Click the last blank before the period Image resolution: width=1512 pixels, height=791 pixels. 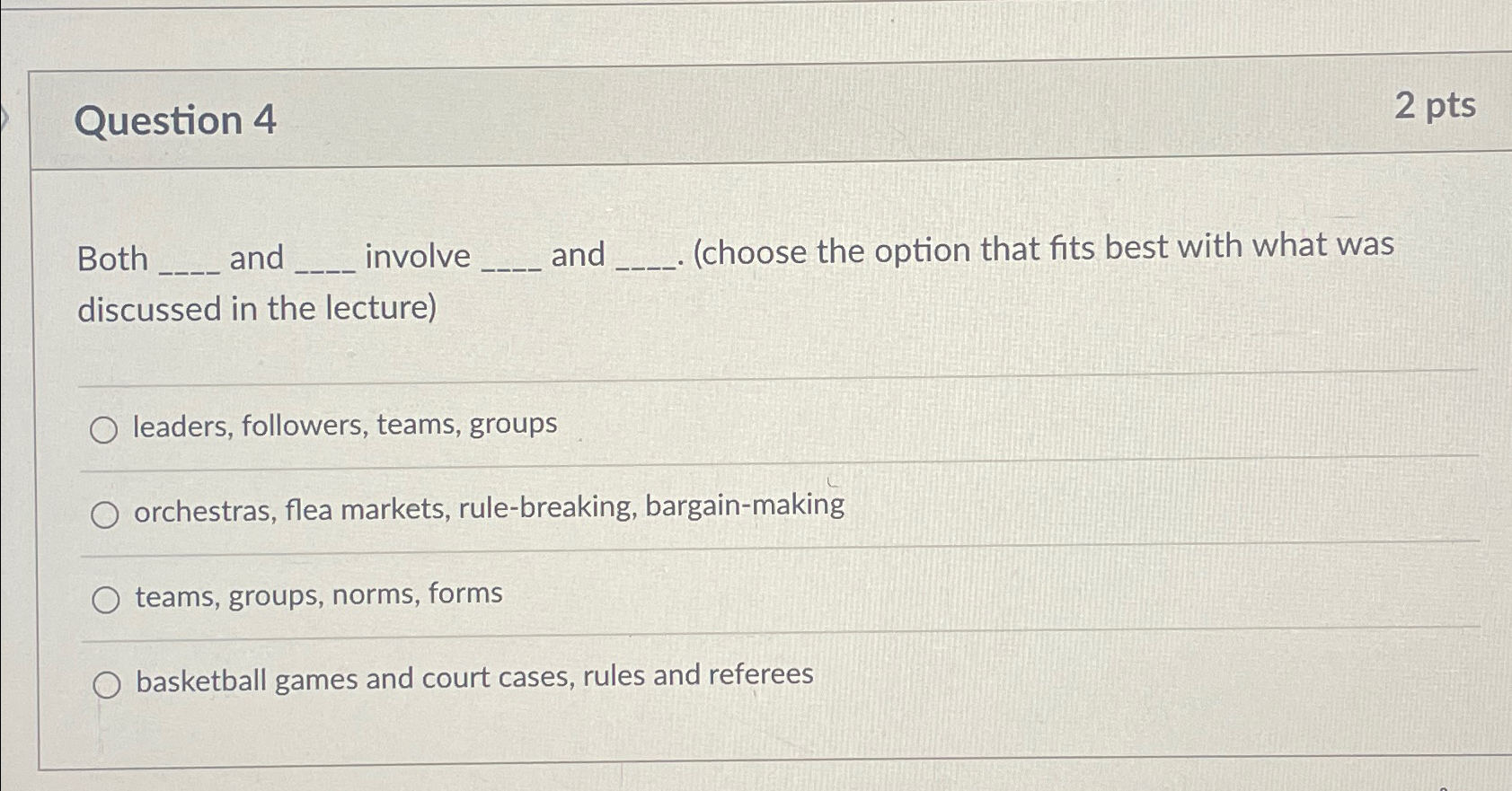pyautogui.click(x=645, y=262)
